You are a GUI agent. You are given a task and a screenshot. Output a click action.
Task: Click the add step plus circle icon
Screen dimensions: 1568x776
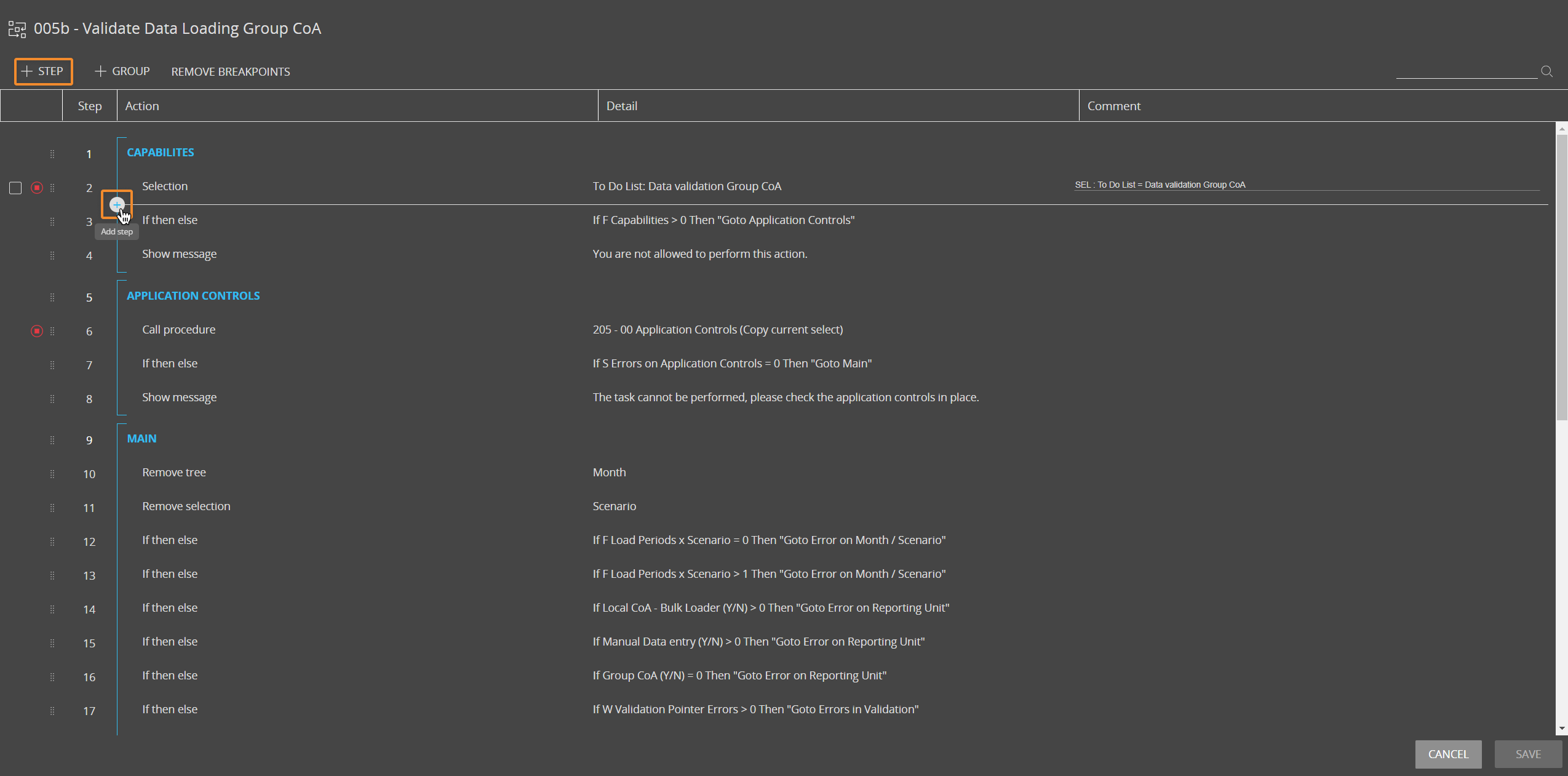click(117, 204)
